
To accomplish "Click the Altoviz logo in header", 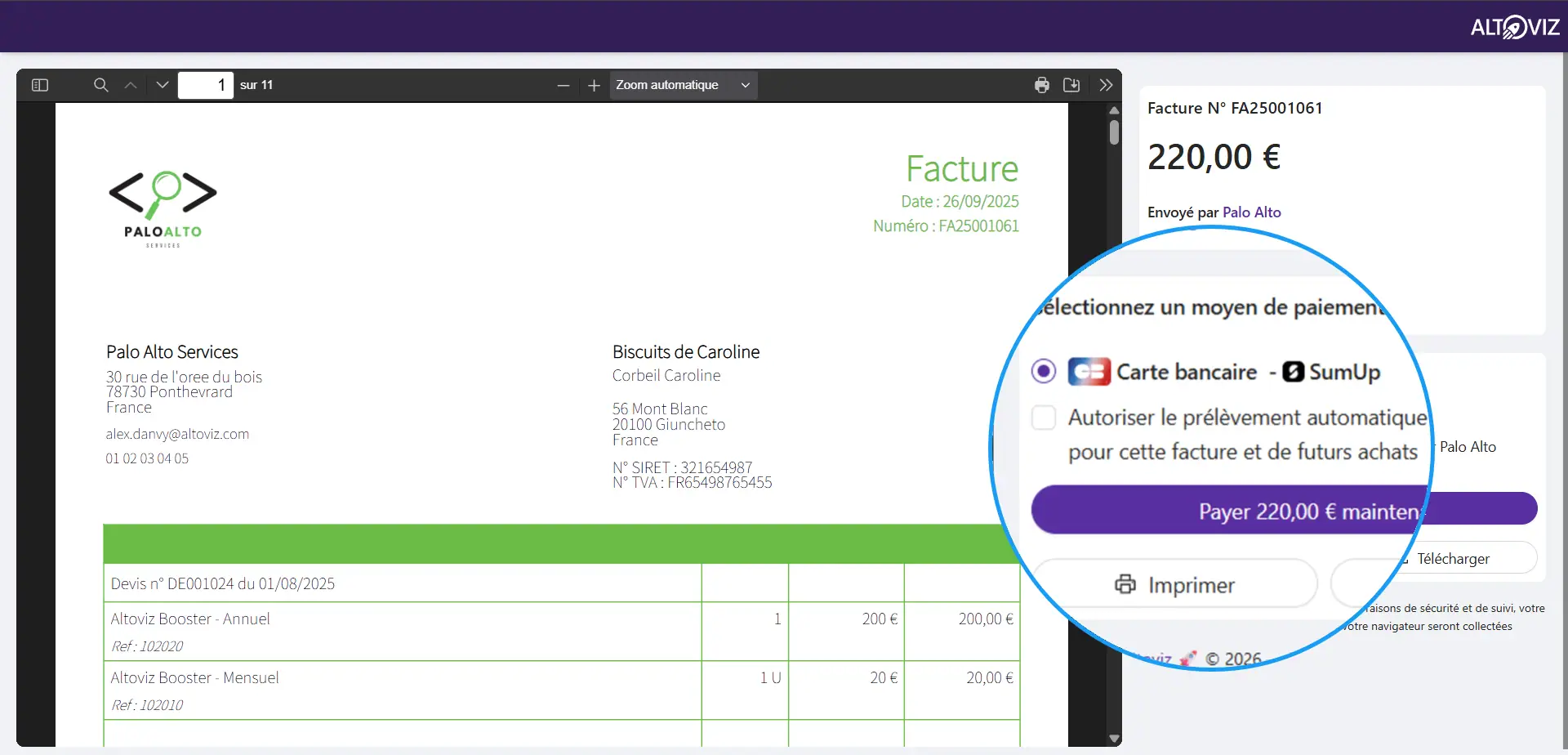I will [x=1515, y=27].
